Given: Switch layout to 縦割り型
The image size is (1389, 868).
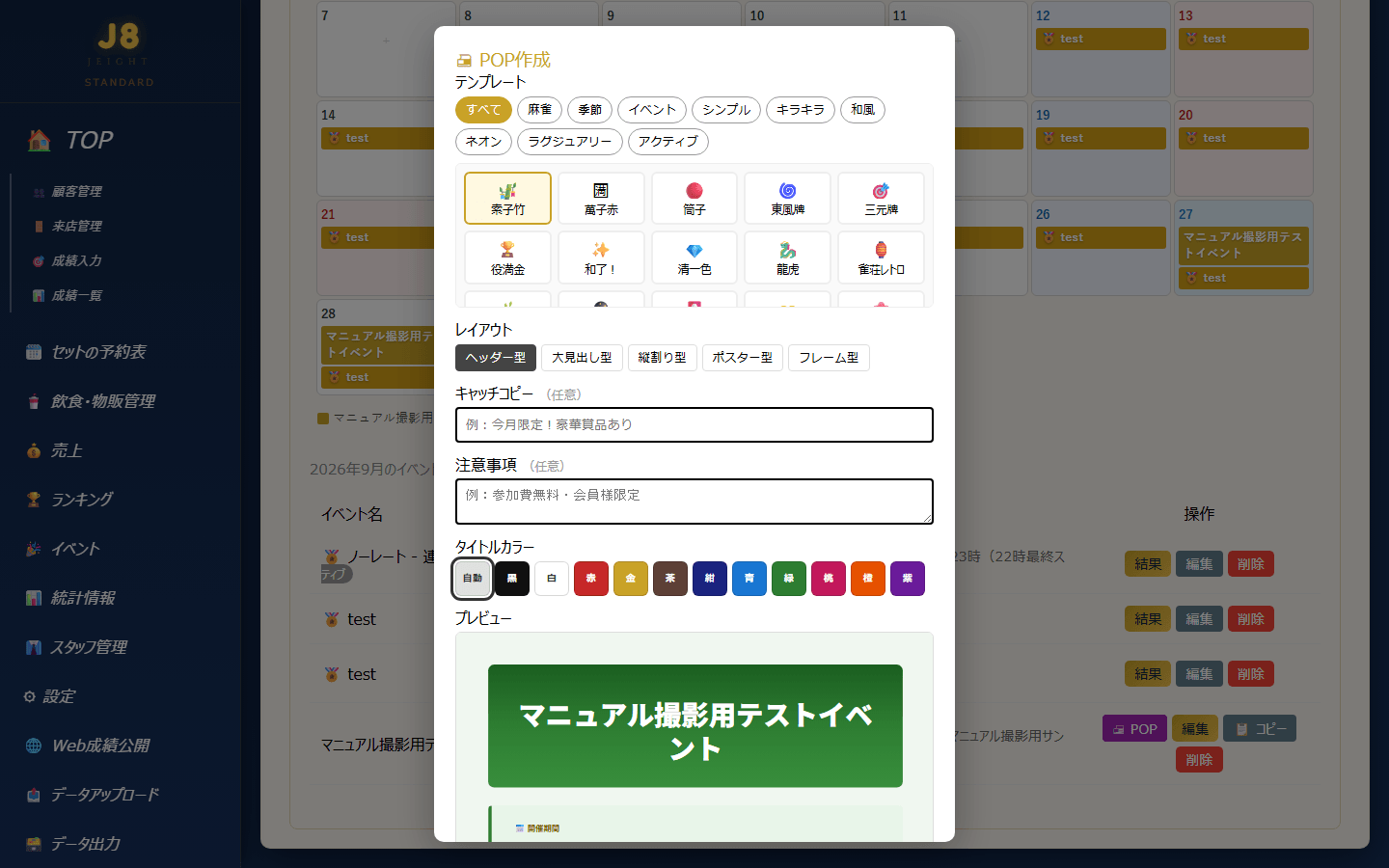Looking at the screenshot, I should [x=663, y=358].
